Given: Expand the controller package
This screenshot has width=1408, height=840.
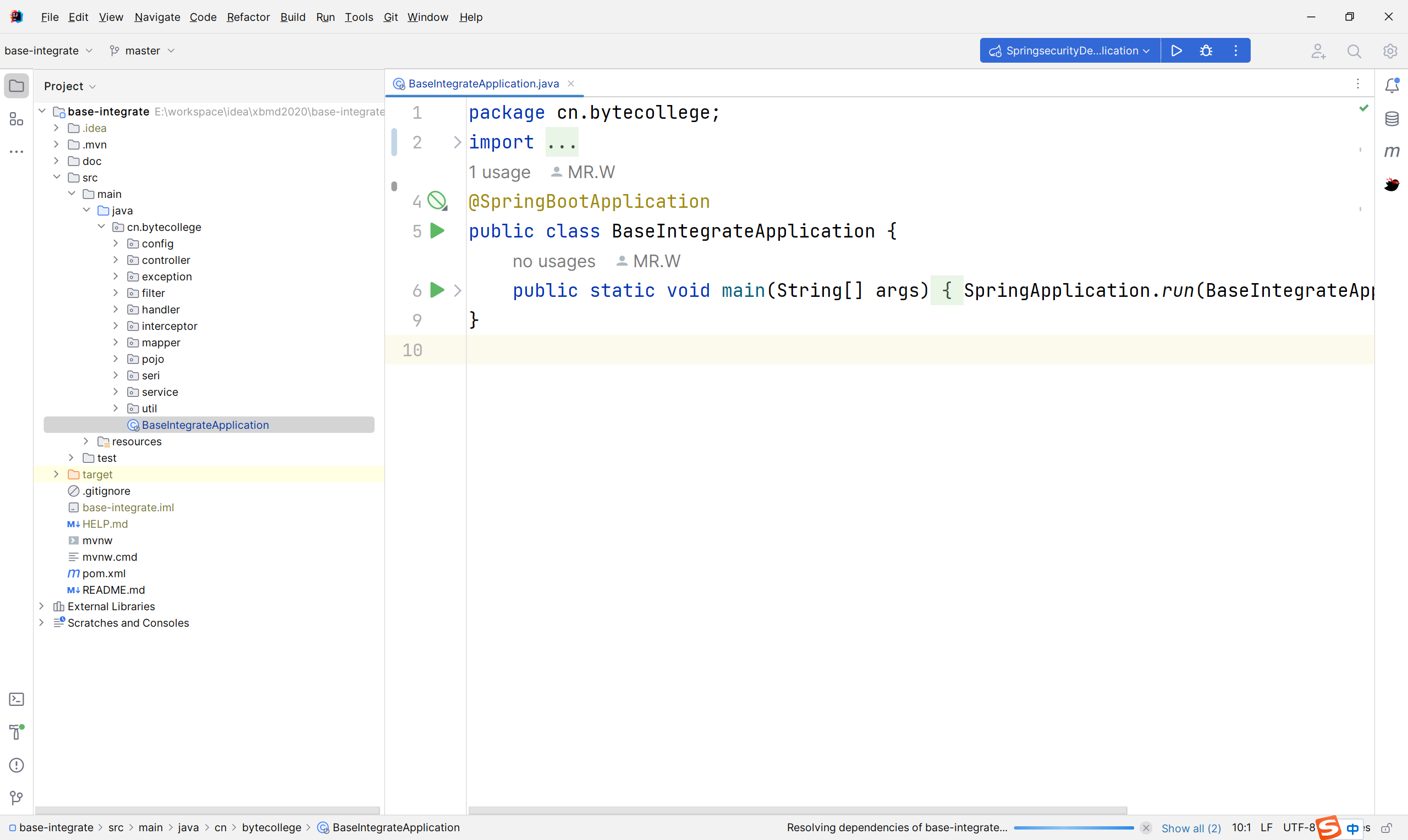Looking at the screenshot, I should click(116, 260).
